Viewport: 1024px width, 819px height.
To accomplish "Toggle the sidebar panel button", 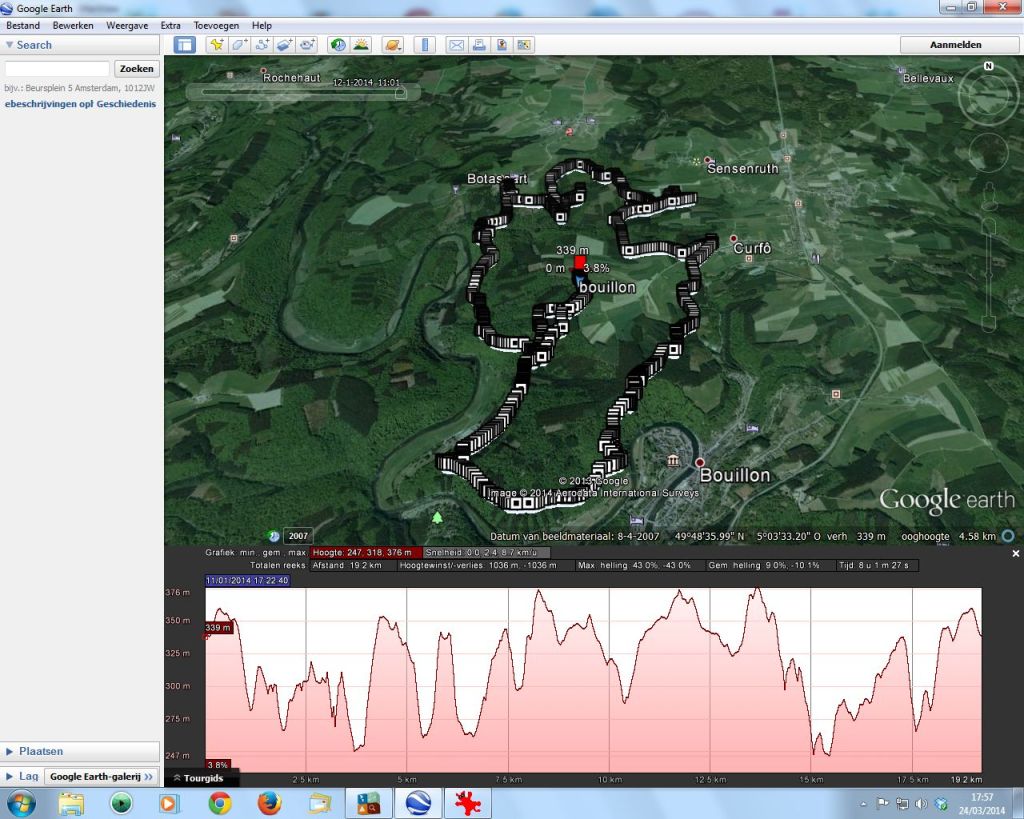I will pyautogui.click(x=184, y=45).
